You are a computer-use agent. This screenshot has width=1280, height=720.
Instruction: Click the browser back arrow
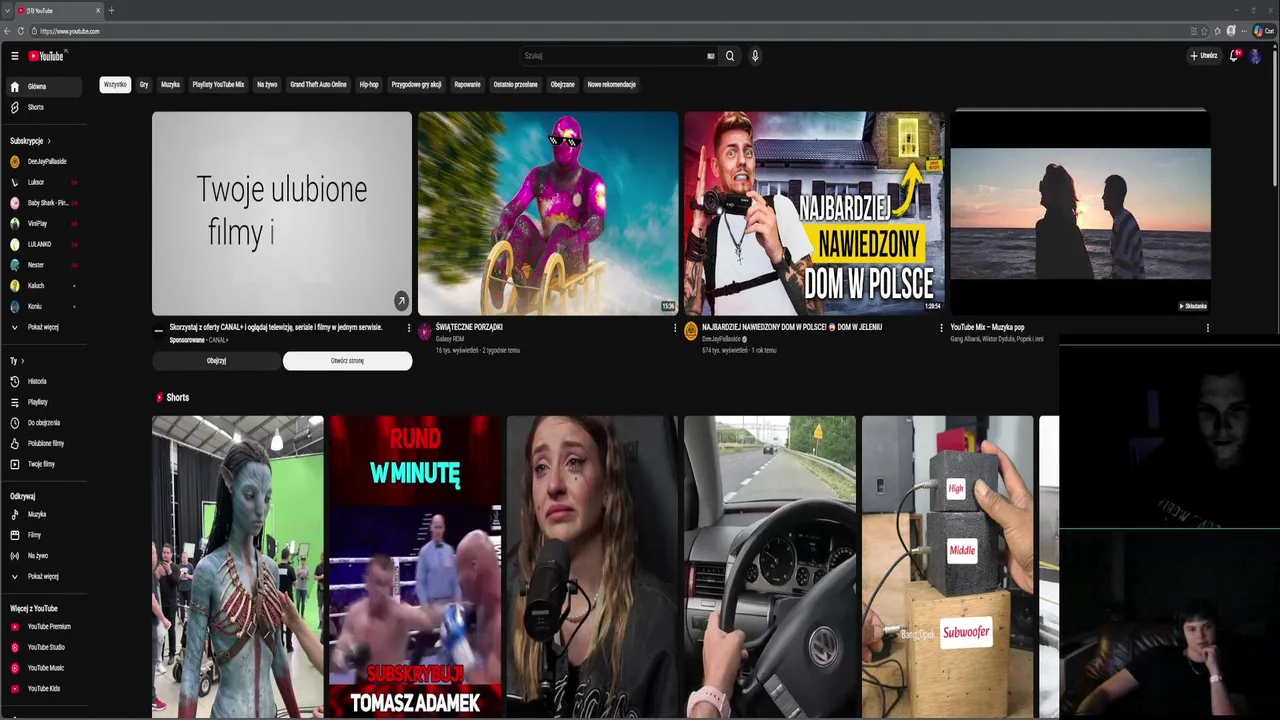[7, 31]
